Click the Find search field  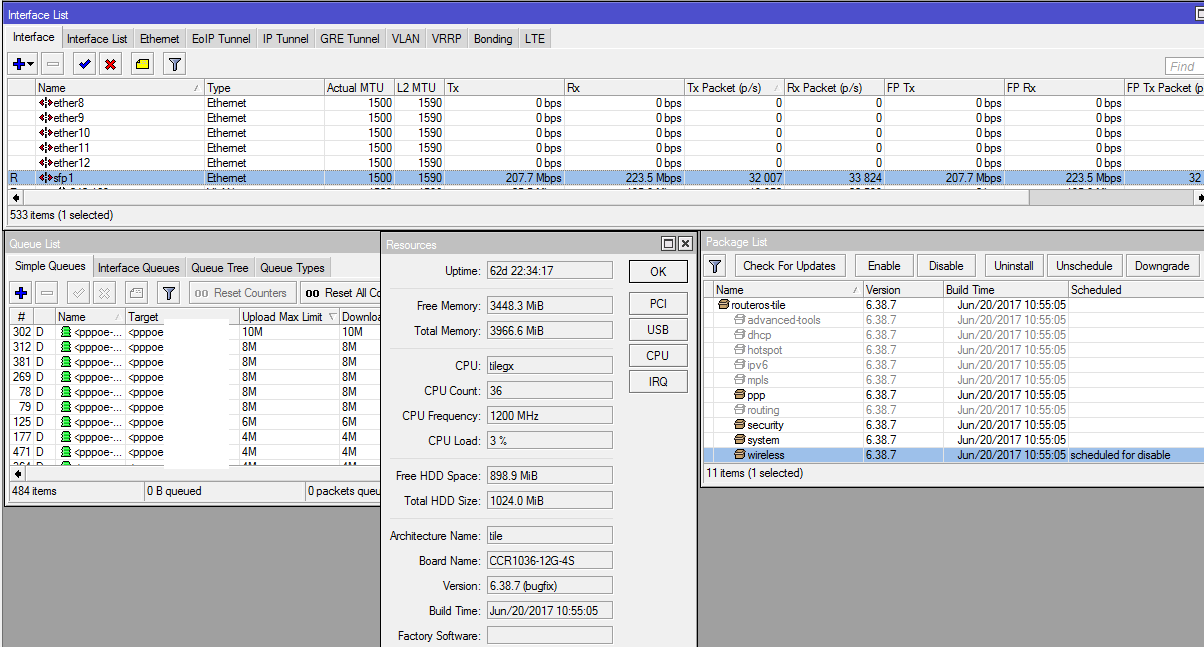click(1184, 66)
